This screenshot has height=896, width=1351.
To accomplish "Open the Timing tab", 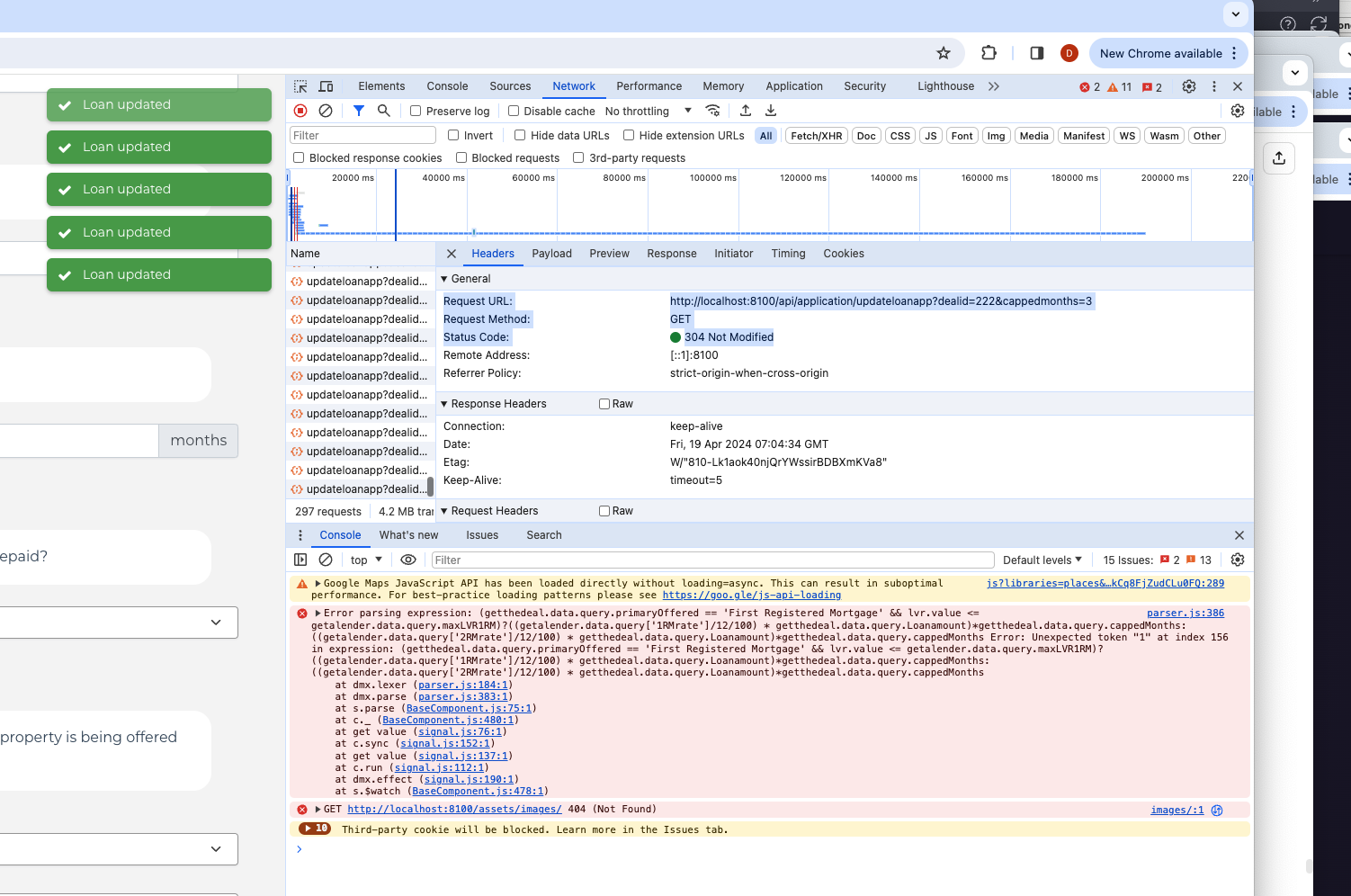I will (x=788, y=254).
